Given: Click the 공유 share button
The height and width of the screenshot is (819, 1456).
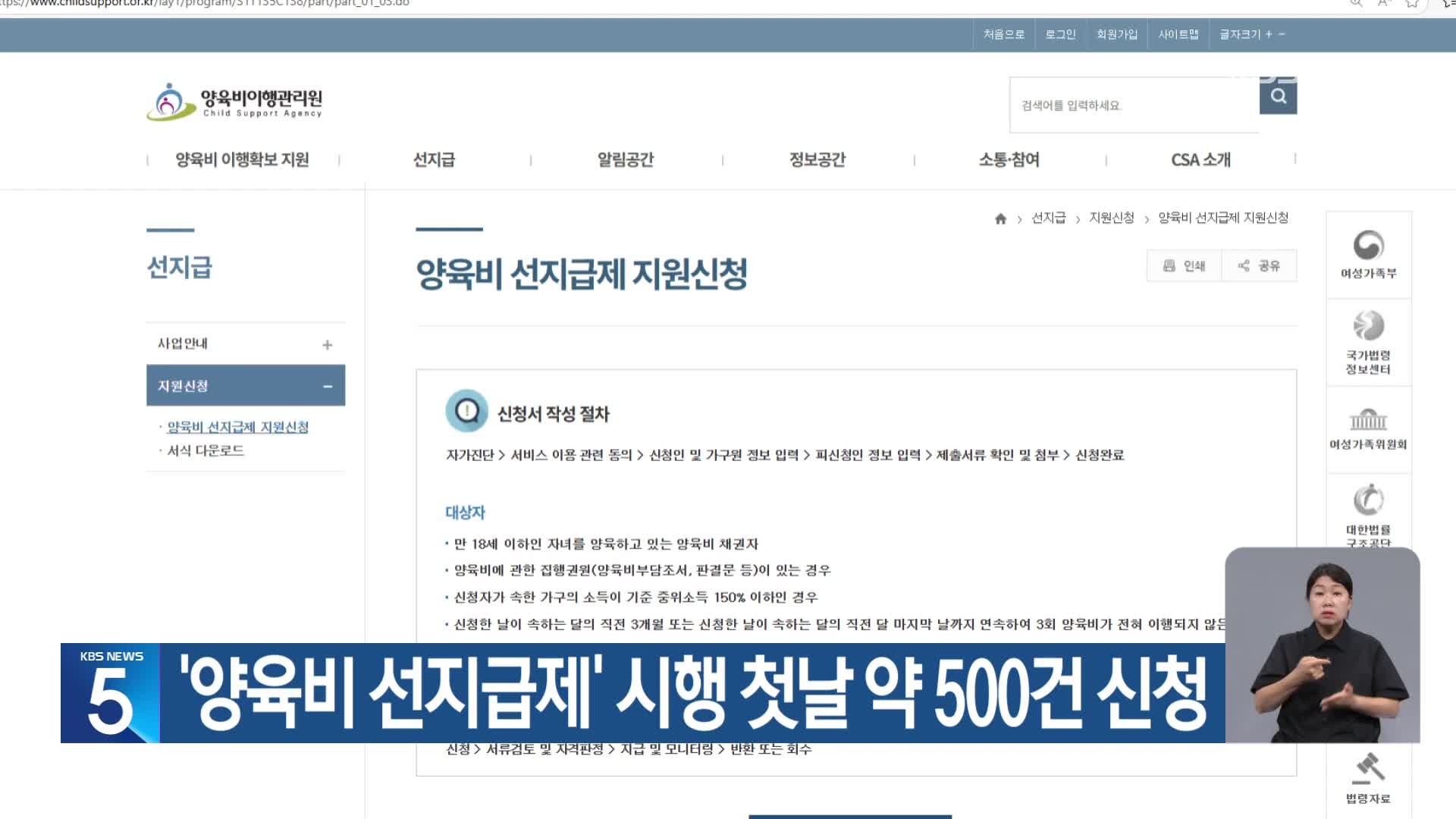Looking at the screenshot, I should (x=1259, y=265).
